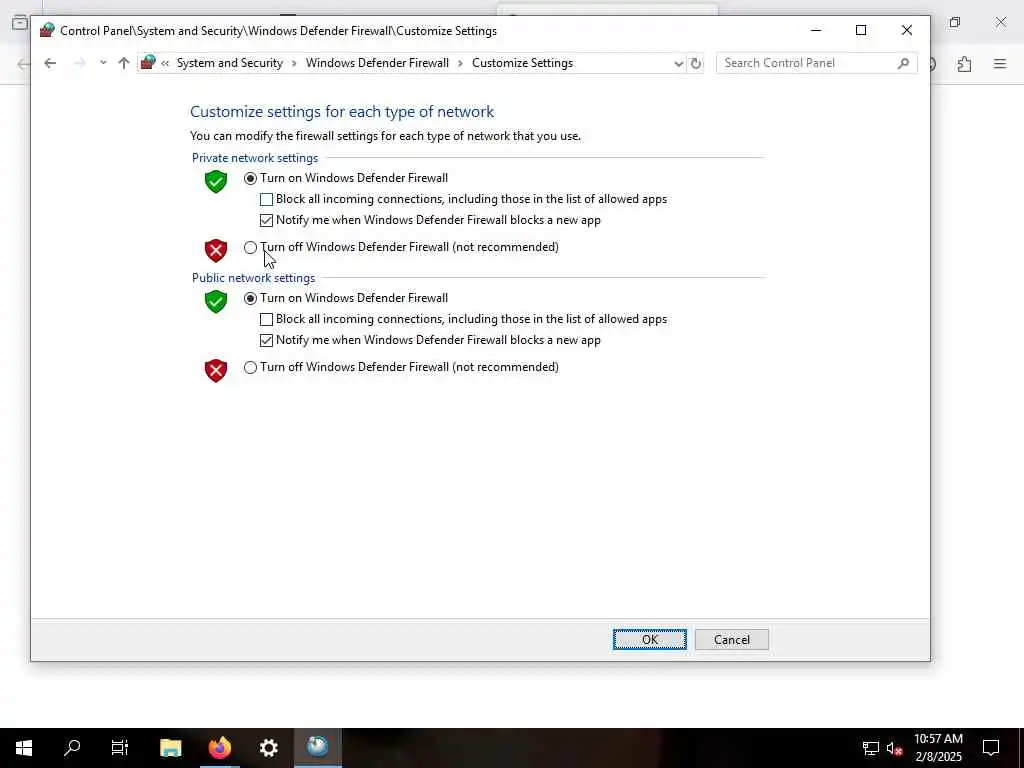Focus the Search Control Panel field
1024x768 pixels.
(816, 63)
